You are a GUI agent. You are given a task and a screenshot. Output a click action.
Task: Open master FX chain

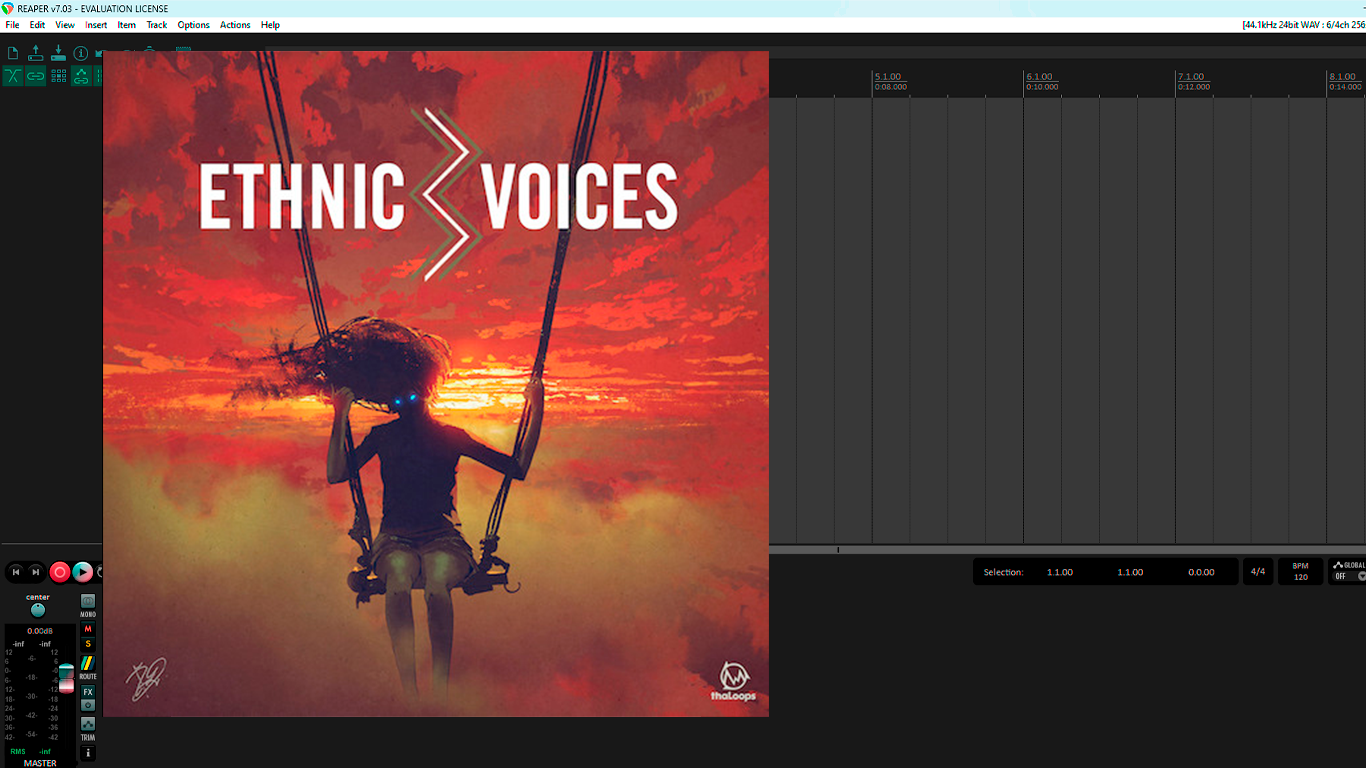88,692
